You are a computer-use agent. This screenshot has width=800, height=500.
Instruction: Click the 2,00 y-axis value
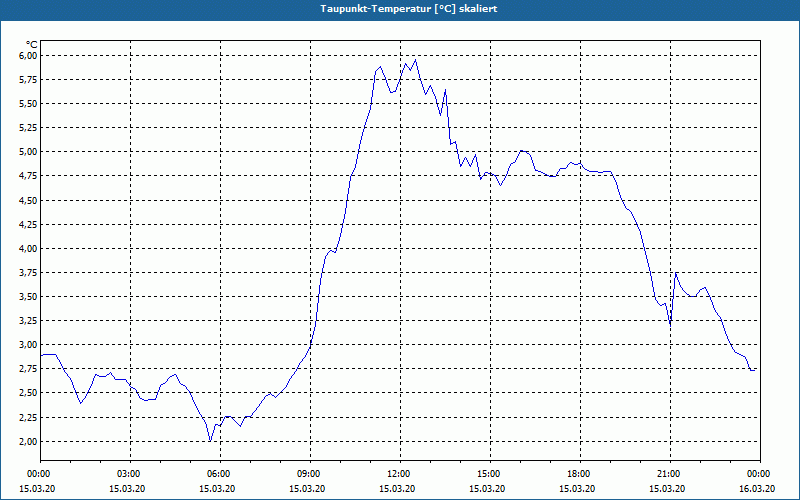coord(28,442)
